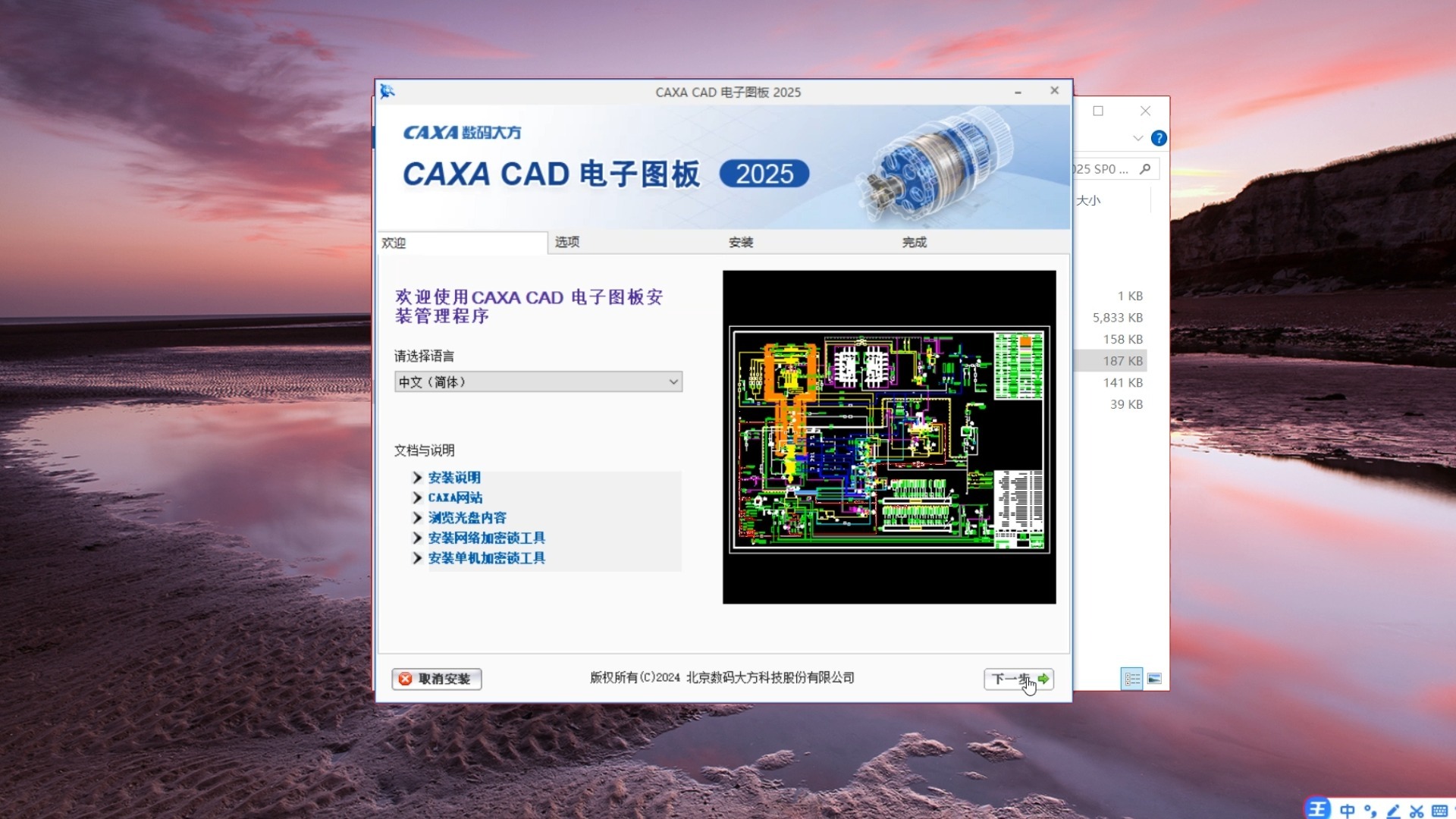Image resolution: width=1456 pixels, height=819 pixels.
Task: Click the Explorer search box
Action: click(x=1116, y=168)
